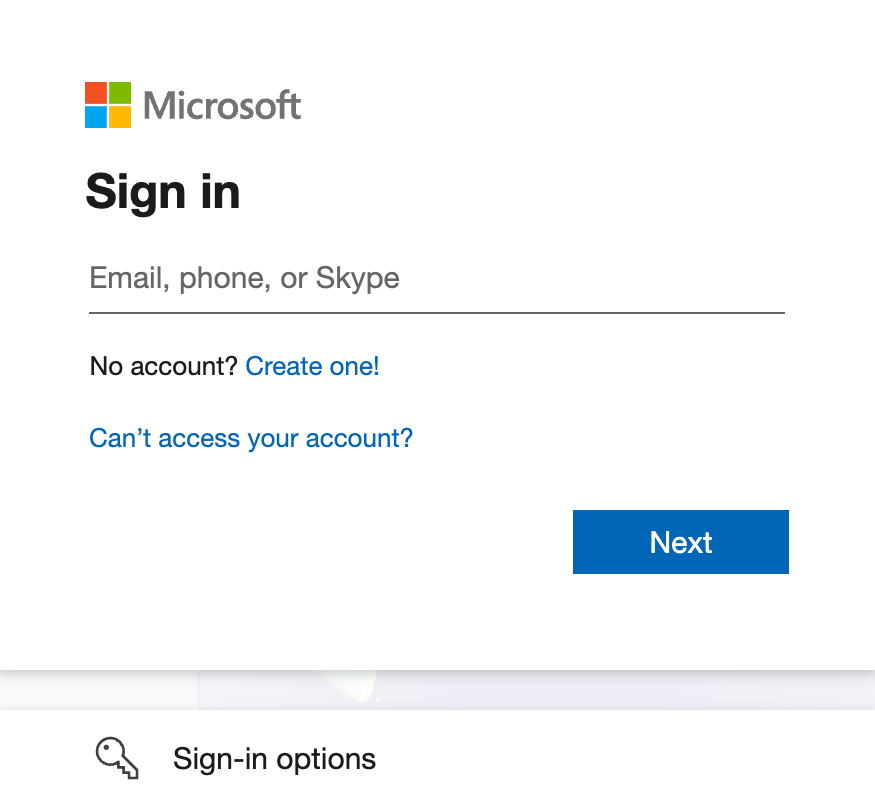Click the Next button
Screen dimensions: 875x804
tap(680, 542)
